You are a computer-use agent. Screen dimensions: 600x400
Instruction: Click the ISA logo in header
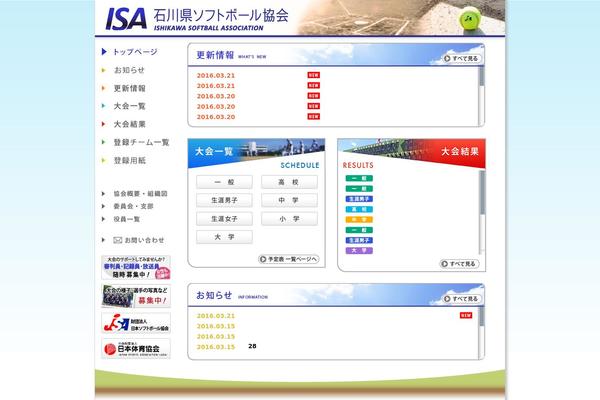click(x=126, y=19)
